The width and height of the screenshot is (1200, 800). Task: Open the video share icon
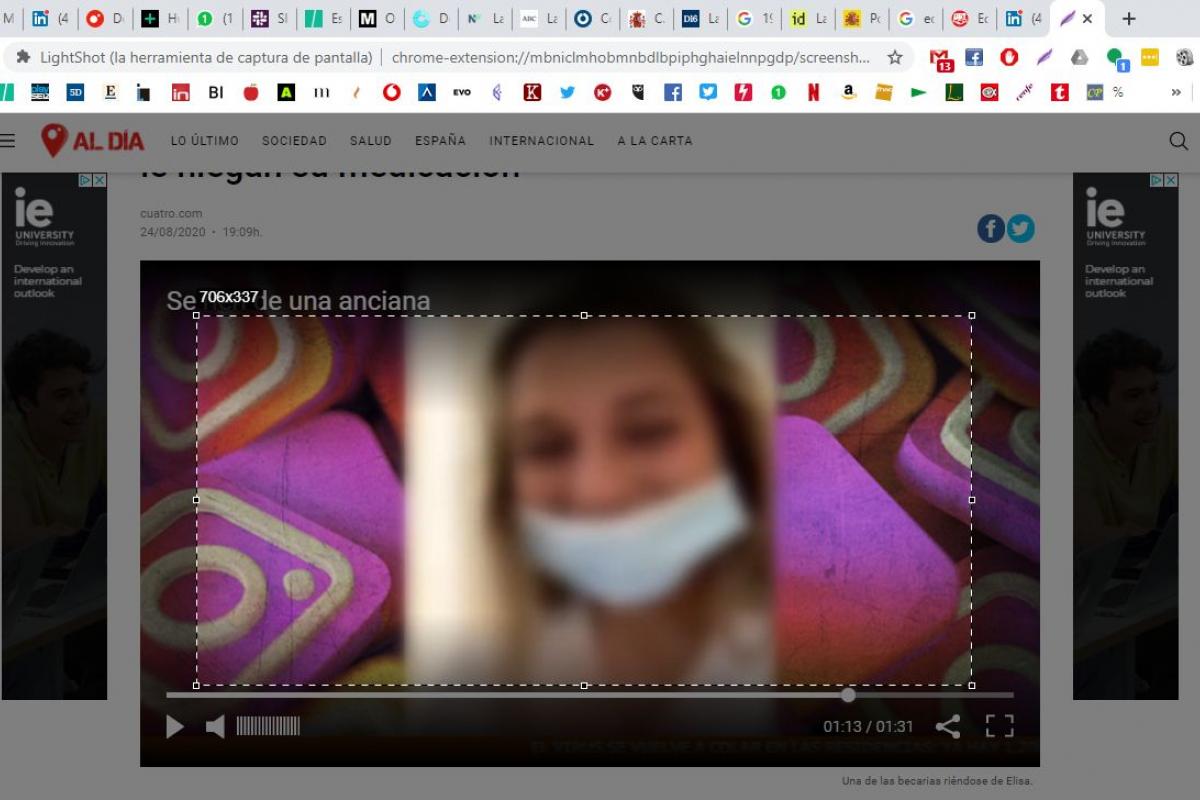click(x=947, y=726)
